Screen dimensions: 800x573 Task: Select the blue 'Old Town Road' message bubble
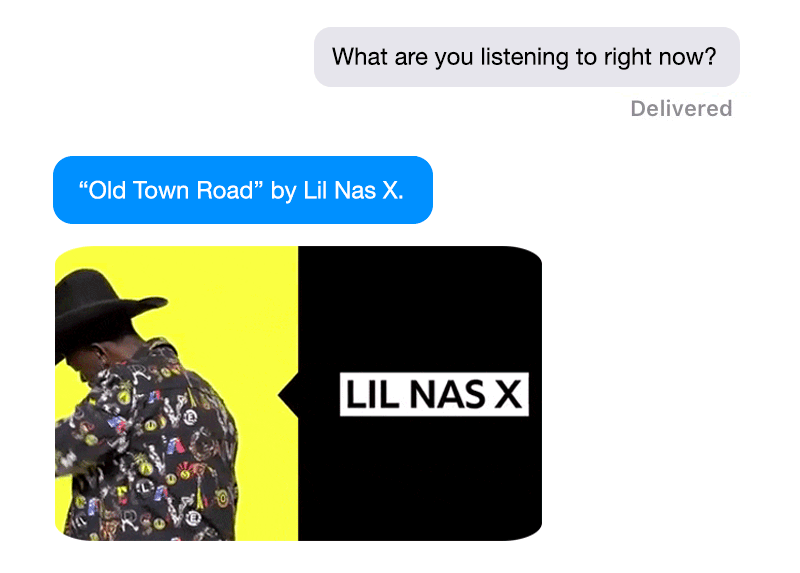pos(243,190)
